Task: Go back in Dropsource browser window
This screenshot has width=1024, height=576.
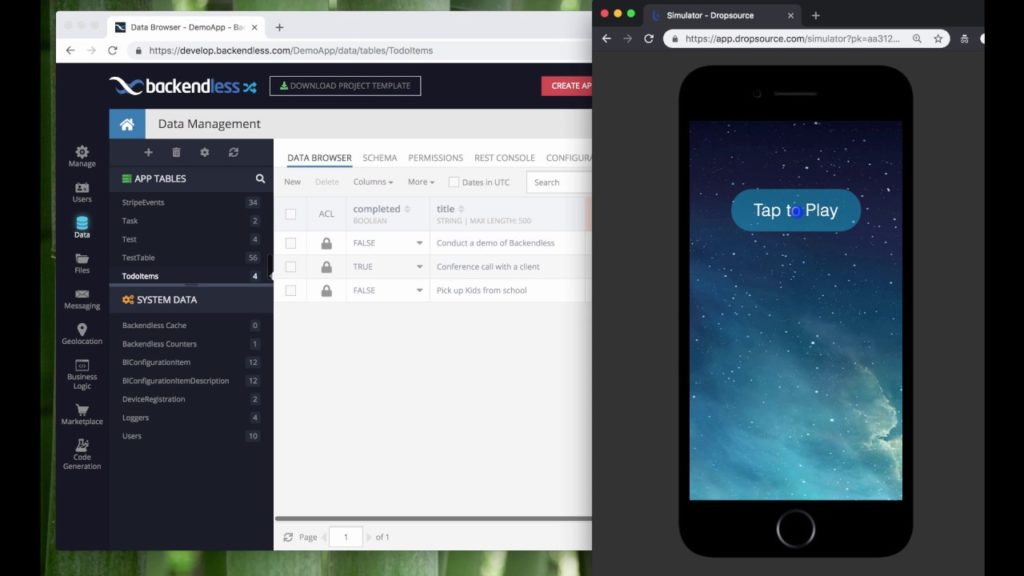Action: point(606,39)
